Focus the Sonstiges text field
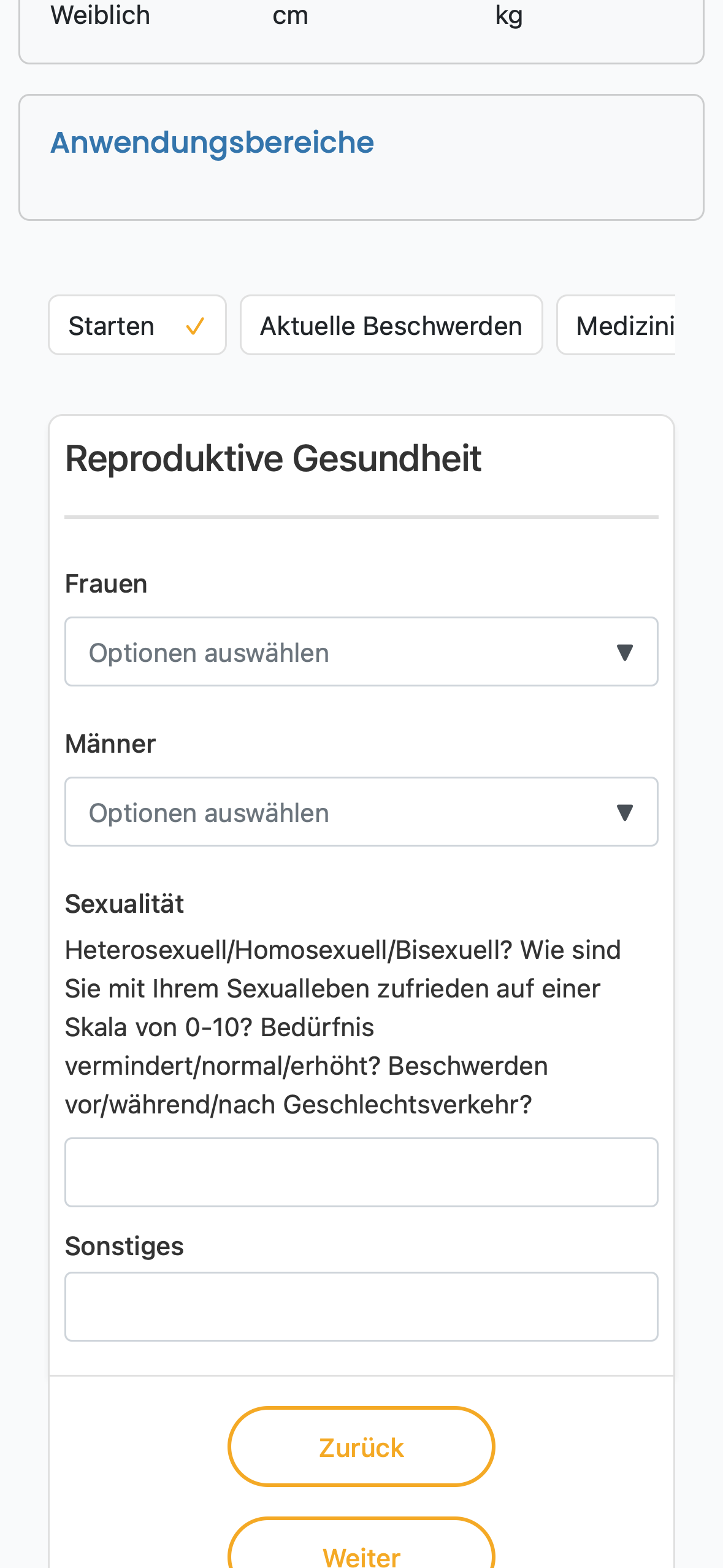 [x=361, y=1307]
